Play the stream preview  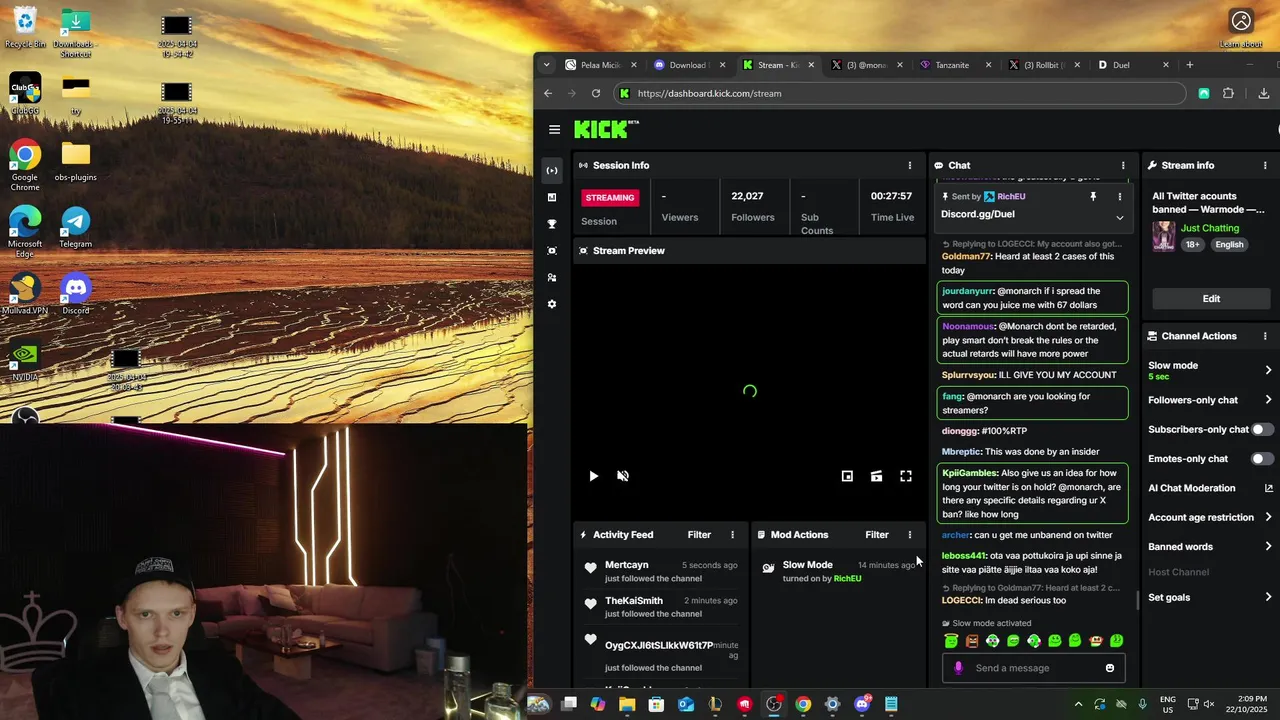pos(593,476)
